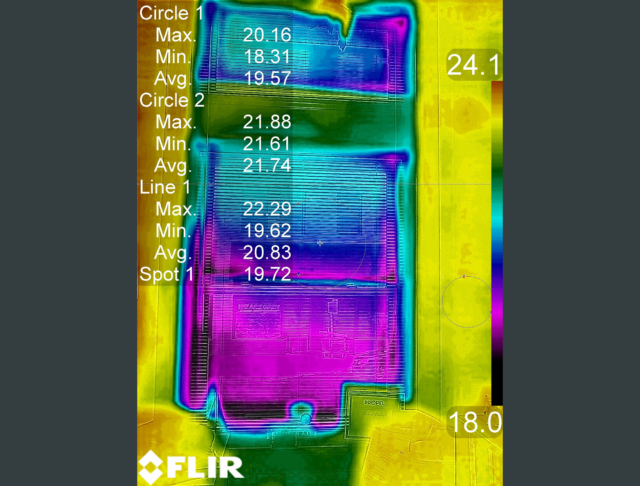Click Circle 1 minimum value 18.31
The height and width of the screenshot is (486, 640).
pyautogui.click(x=267, y=57)
